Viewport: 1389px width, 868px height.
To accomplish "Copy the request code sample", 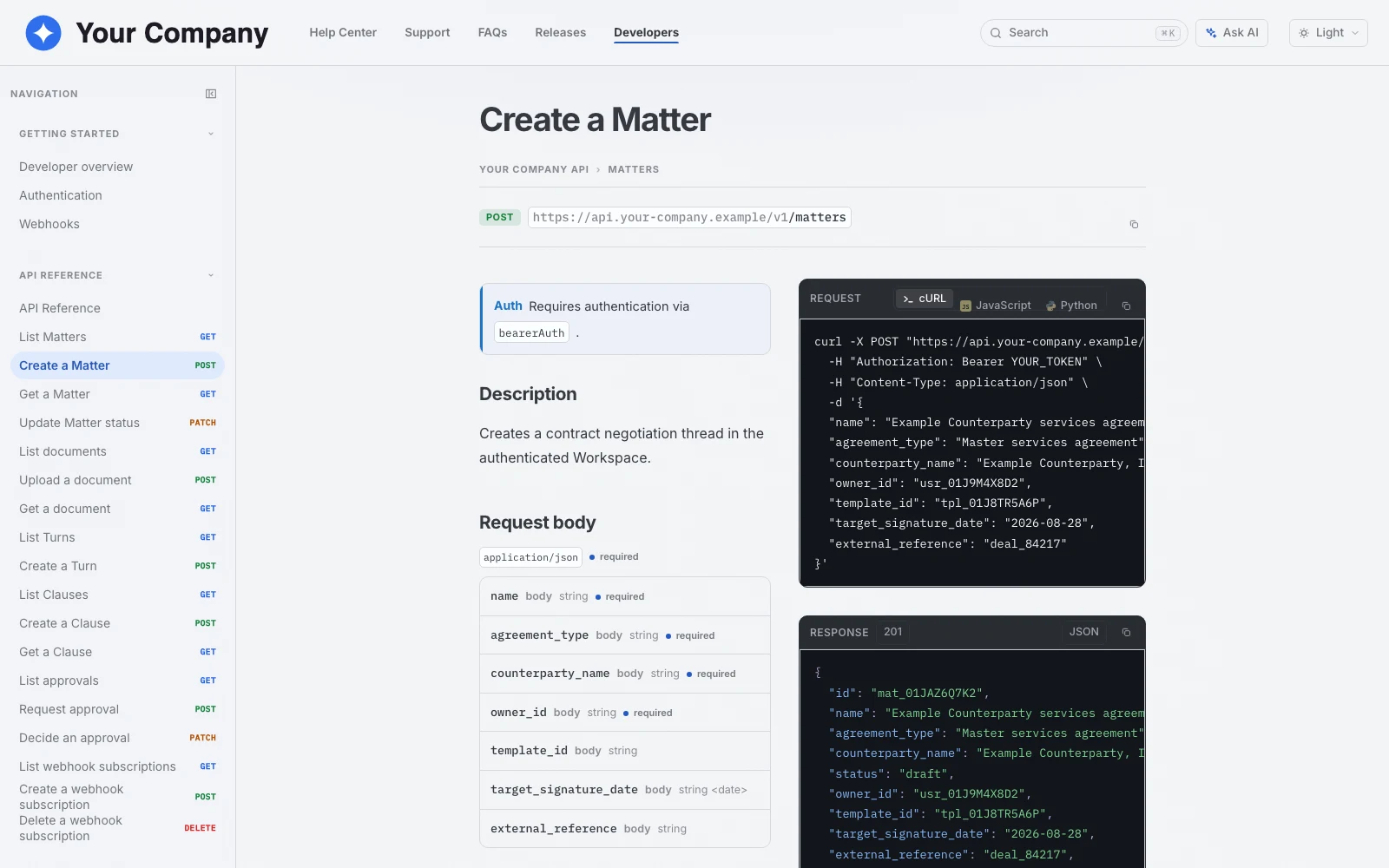I will coord(1126,306).
